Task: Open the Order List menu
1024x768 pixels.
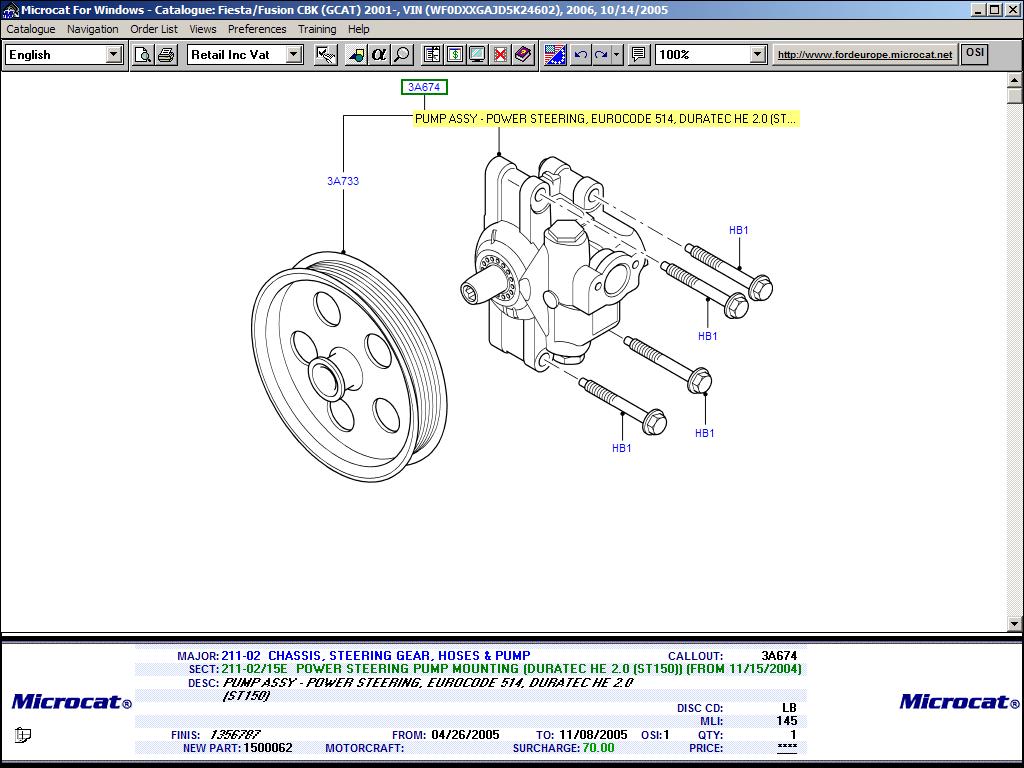Action: click(154, 29)
